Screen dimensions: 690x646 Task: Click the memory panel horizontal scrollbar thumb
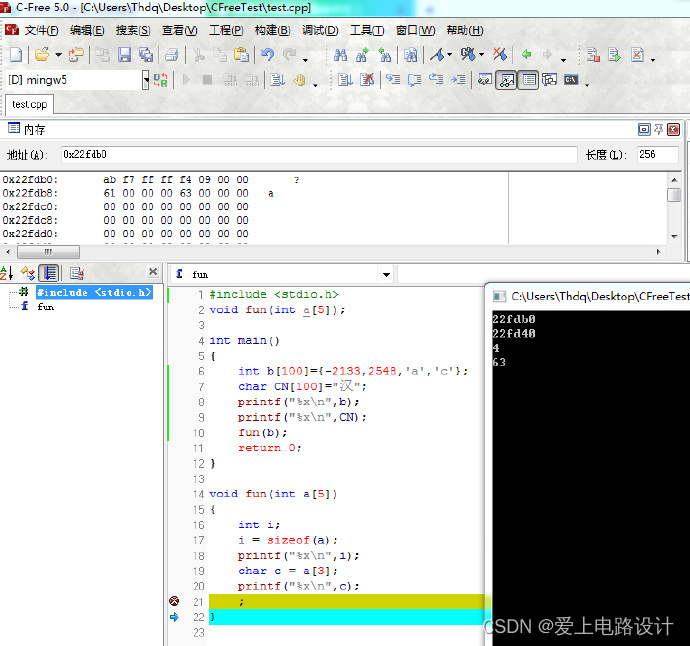point(48,252)
